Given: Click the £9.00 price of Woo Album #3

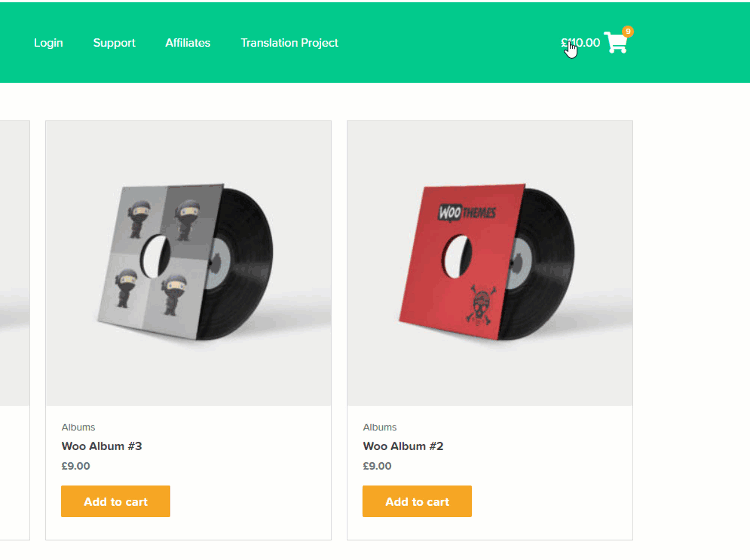Looking at the screenshot, I should click(76, 466).
